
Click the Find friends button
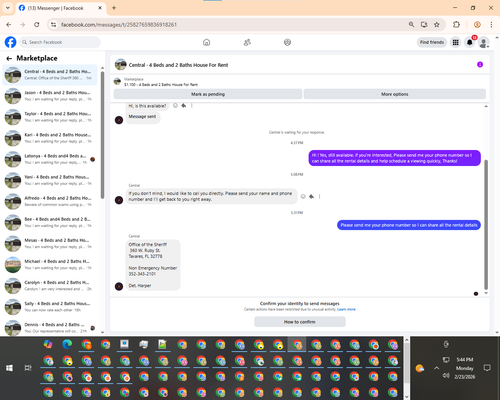click(432, 42)
